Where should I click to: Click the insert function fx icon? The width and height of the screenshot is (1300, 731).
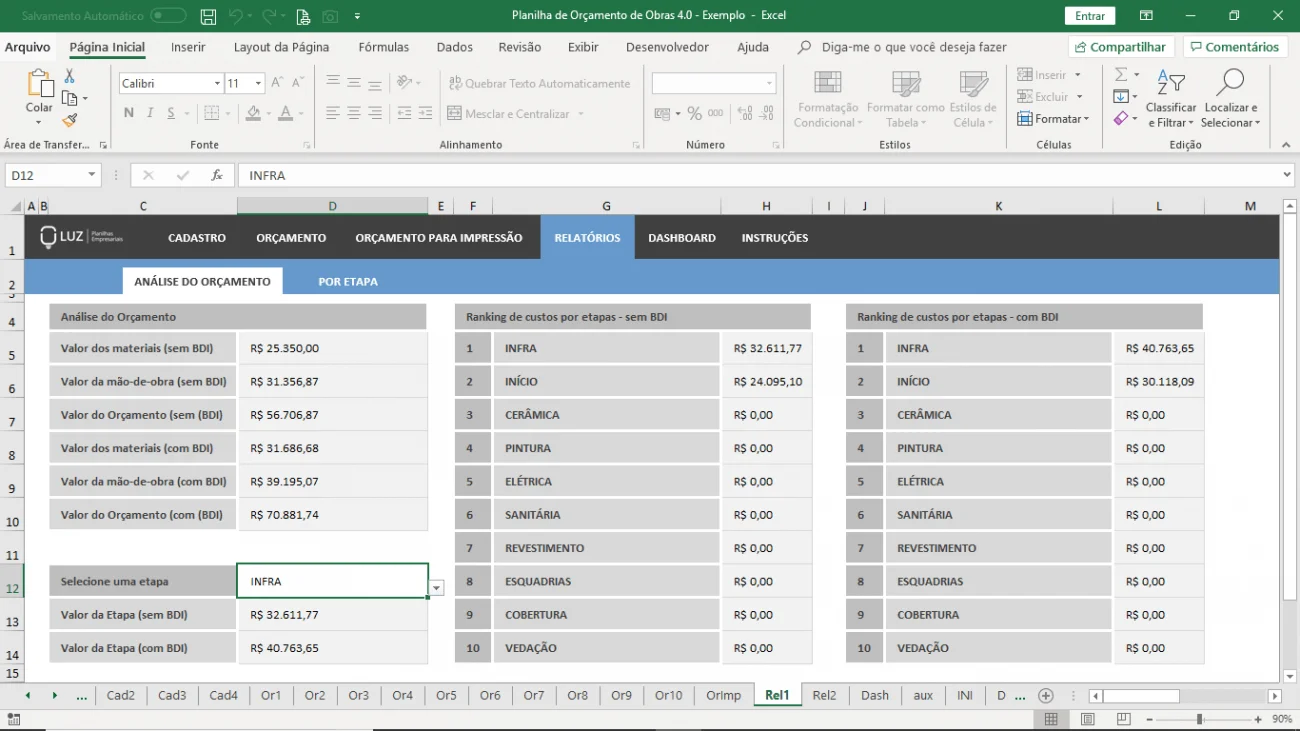217,175
